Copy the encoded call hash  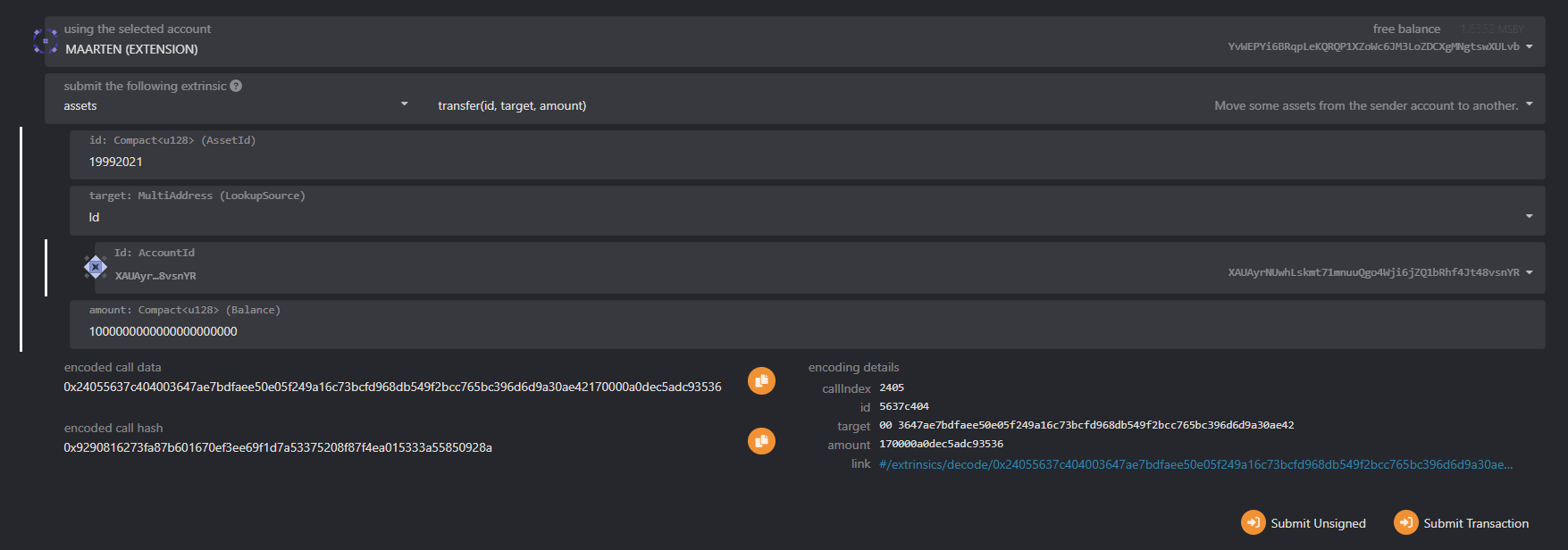click(761, 441)
